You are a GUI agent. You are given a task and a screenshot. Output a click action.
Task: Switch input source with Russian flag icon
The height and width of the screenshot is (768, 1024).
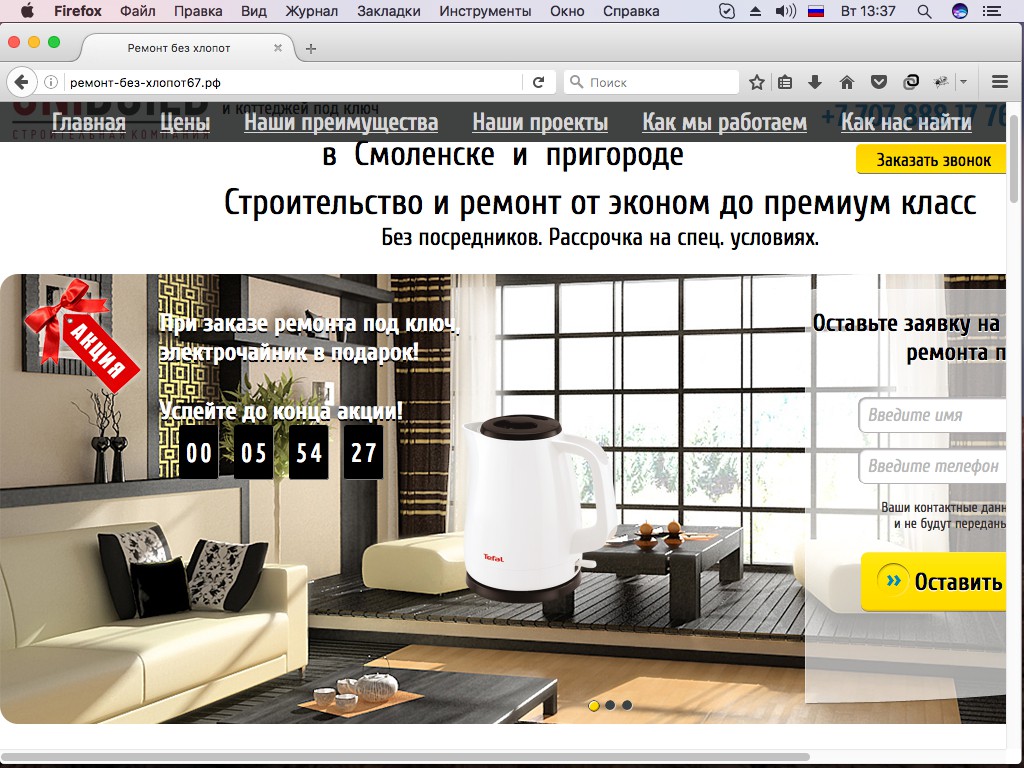click(816, 11)
